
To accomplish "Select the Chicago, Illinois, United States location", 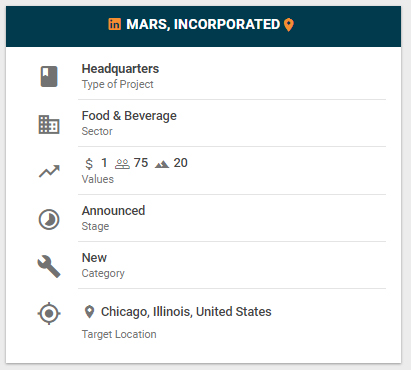I will tap(186, 312).
